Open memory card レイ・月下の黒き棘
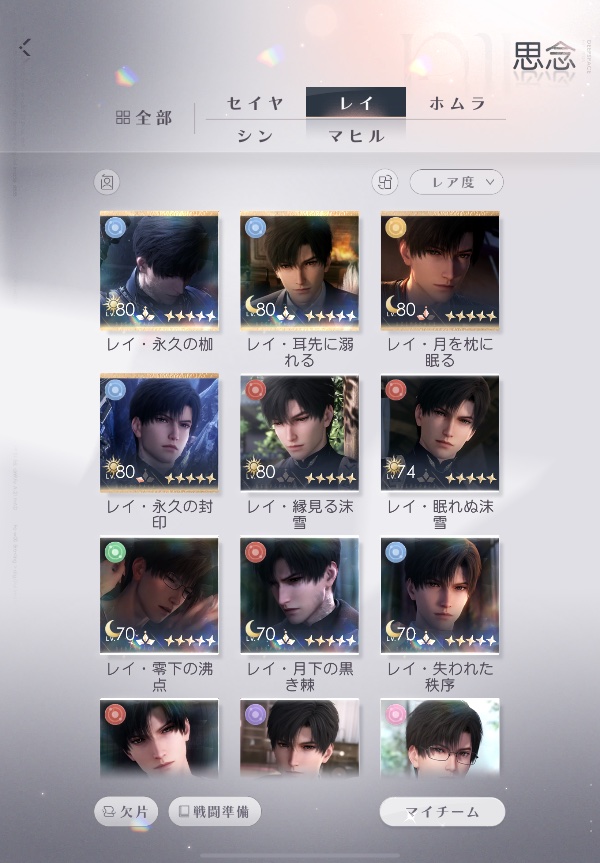This screenshot has width=600, height=863. [299, 595]
